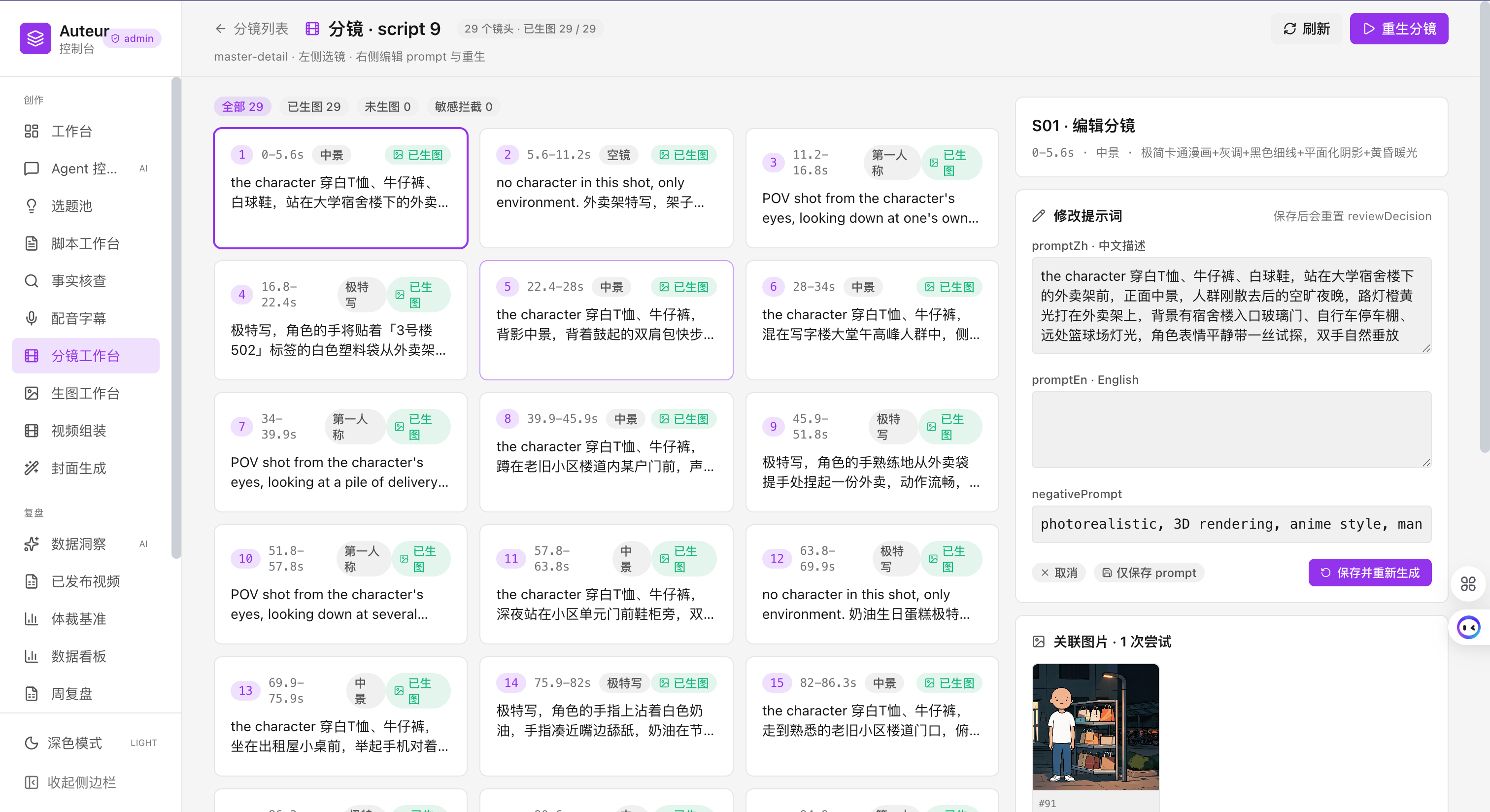This screenshot has height=812, width=1490.
Task: Click the promptEn English text area
Action: 1231,430
